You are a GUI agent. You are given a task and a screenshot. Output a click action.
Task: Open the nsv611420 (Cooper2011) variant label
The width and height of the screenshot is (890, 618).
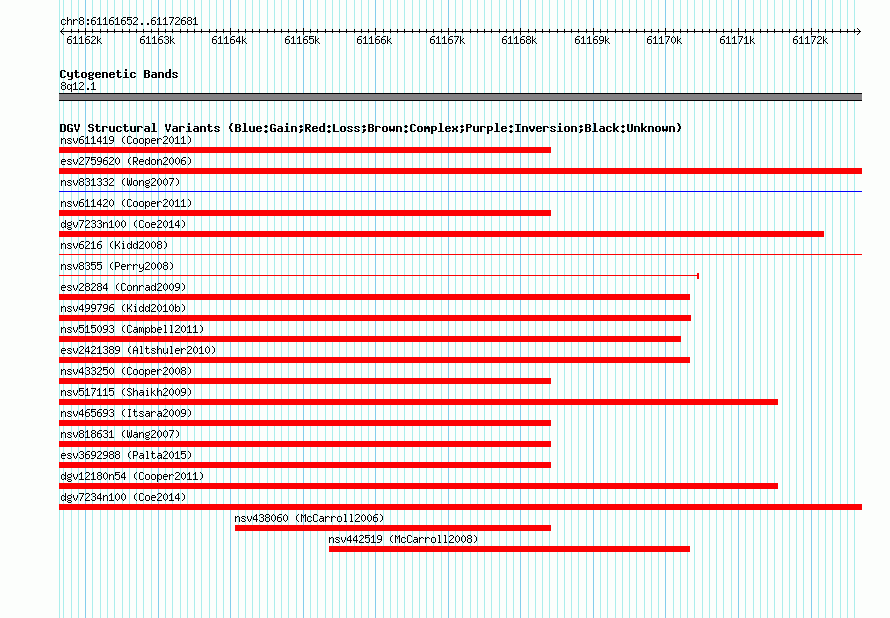pos(126,203)
